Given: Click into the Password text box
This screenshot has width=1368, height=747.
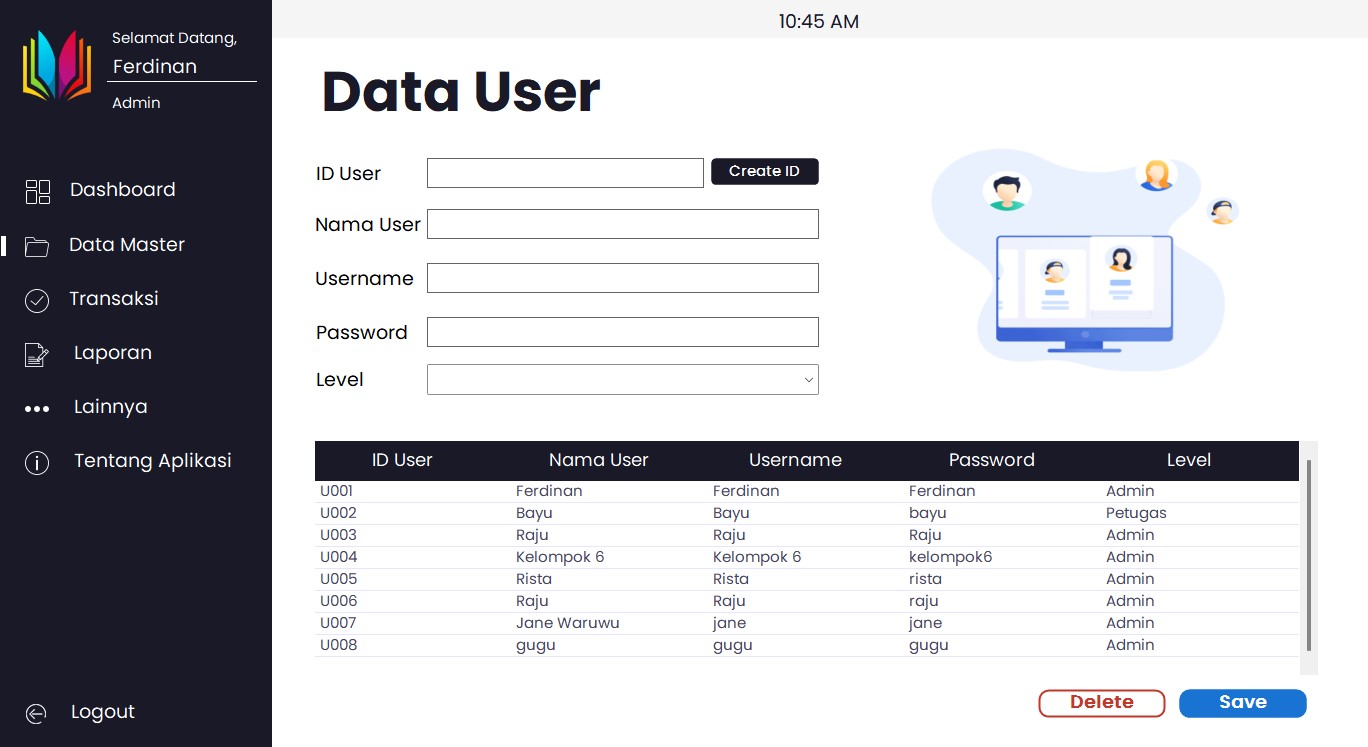Looking at the screenshot, I should click(623, 332).
